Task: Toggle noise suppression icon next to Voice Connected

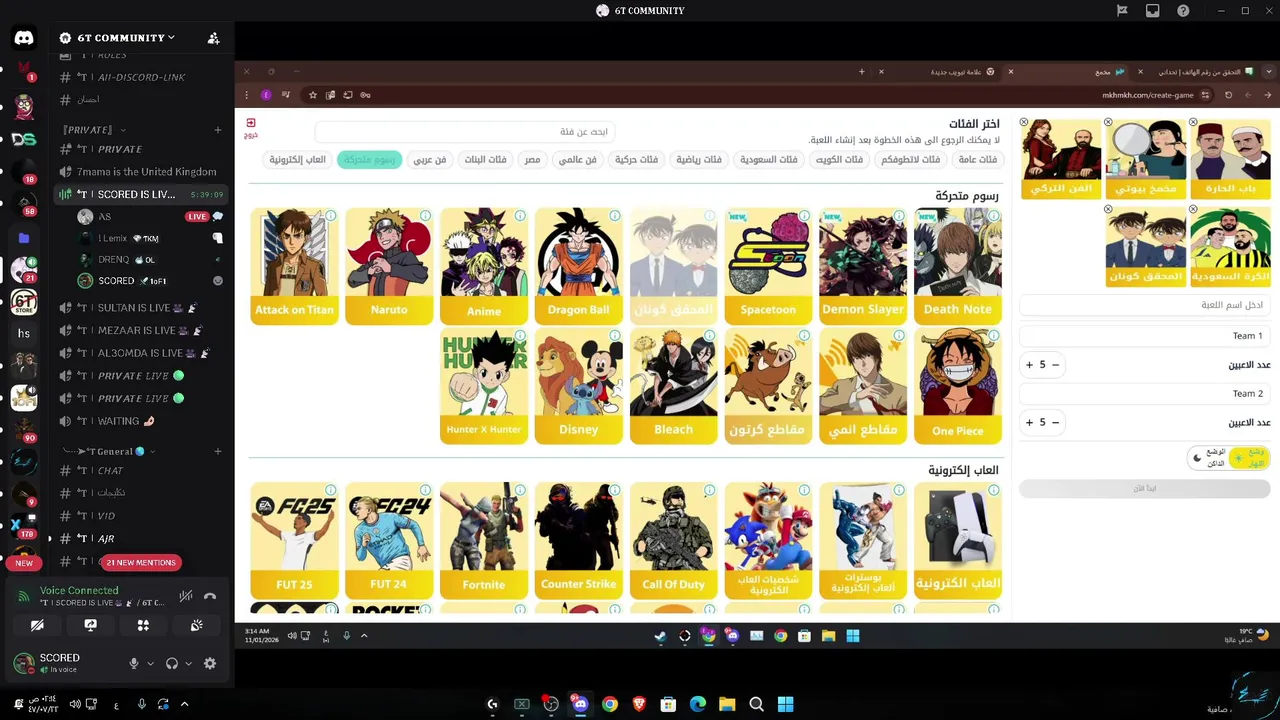Action: click(185, 597)
